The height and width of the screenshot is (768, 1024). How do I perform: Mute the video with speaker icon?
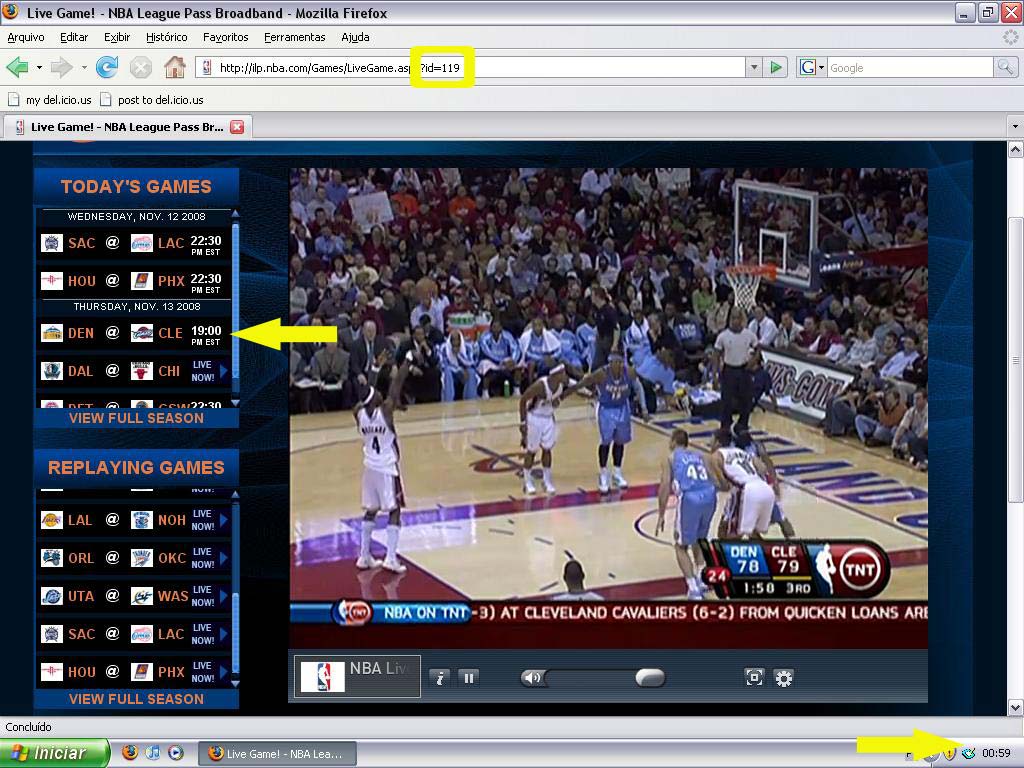pyautogui.click(x=532, y=678)
